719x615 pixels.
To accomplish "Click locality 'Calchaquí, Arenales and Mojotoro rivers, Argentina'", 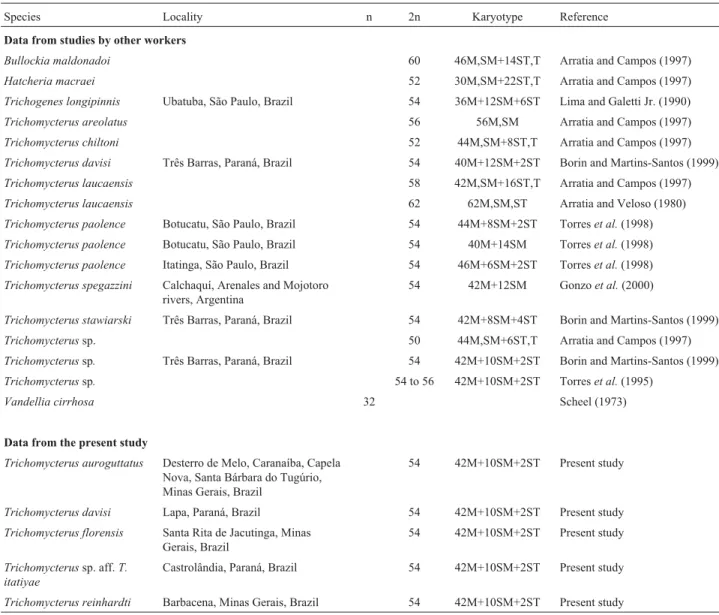I will [x=245, y=293].
